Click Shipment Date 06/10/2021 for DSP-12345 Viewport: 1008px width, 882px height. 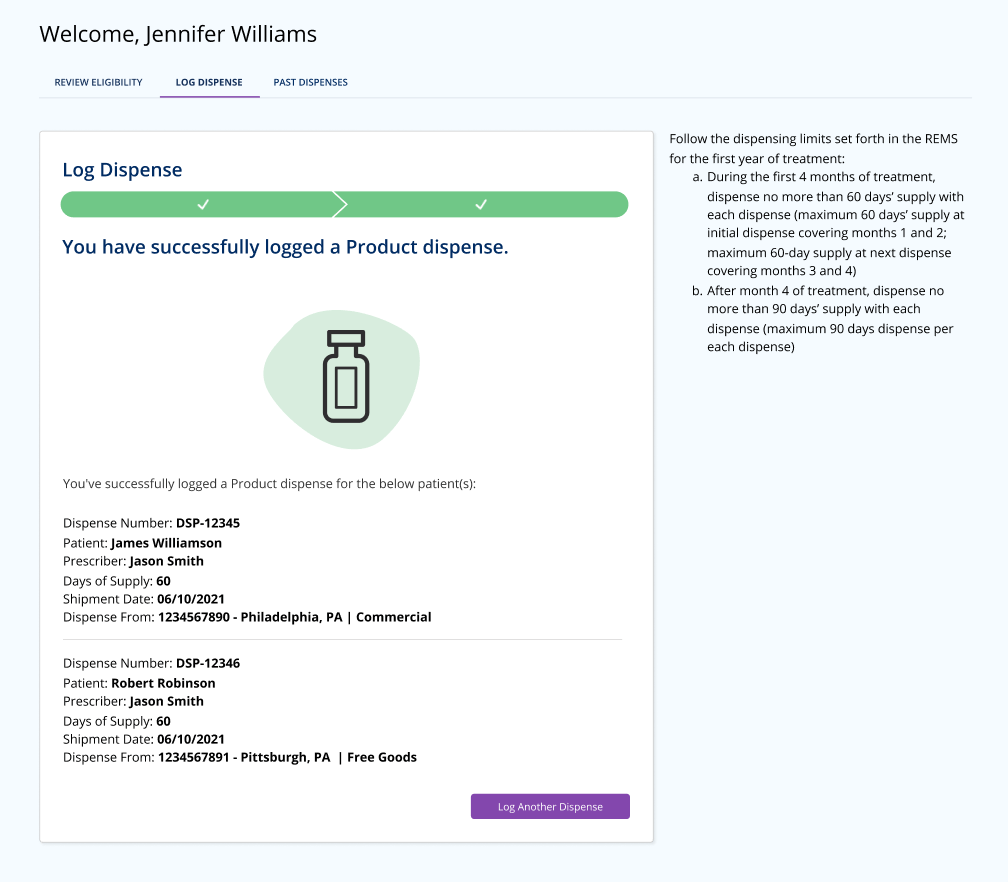tap(144, 599)
